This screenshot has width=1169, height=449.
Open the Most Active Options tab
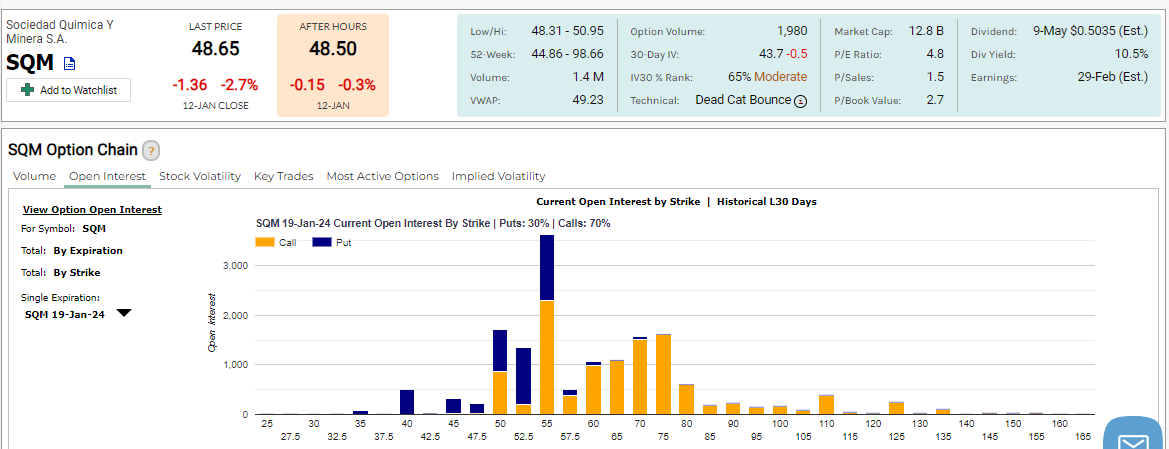[382, 177]
